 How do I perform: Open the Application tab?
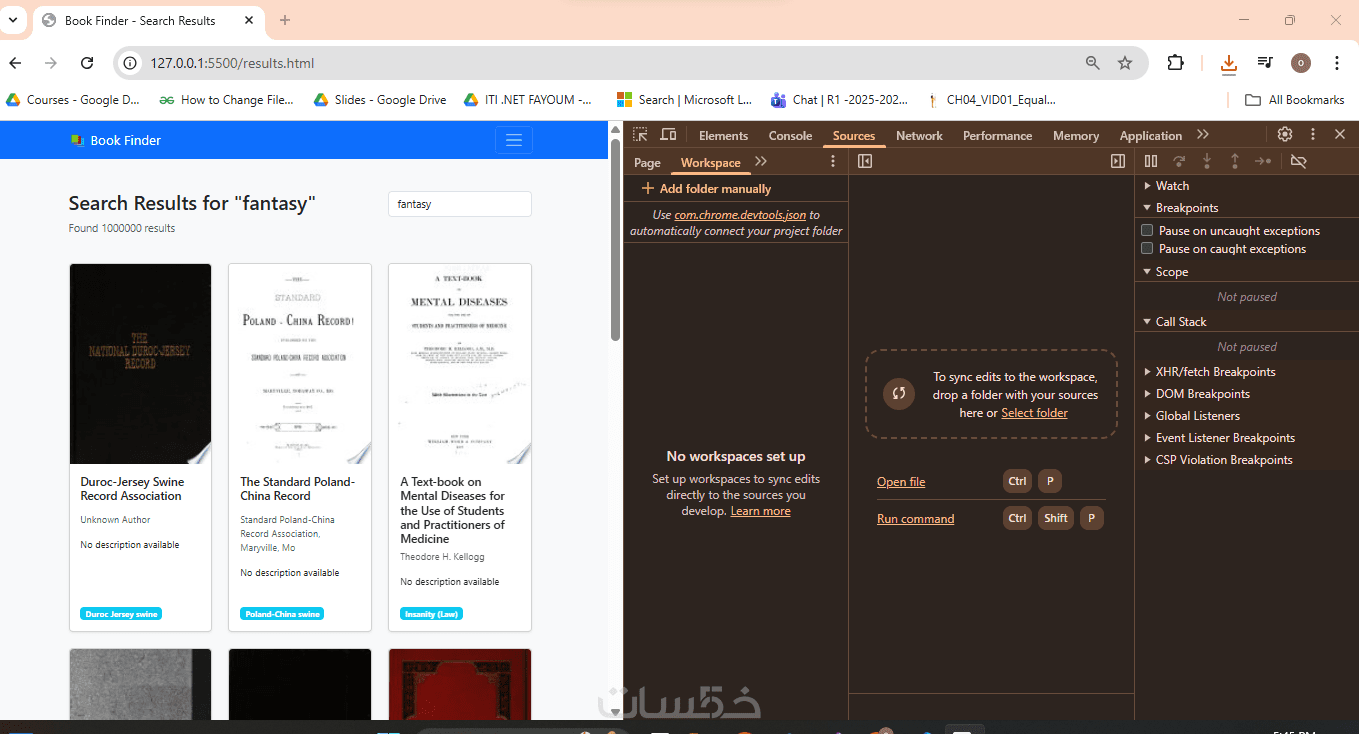click(x=1151, y=136)
